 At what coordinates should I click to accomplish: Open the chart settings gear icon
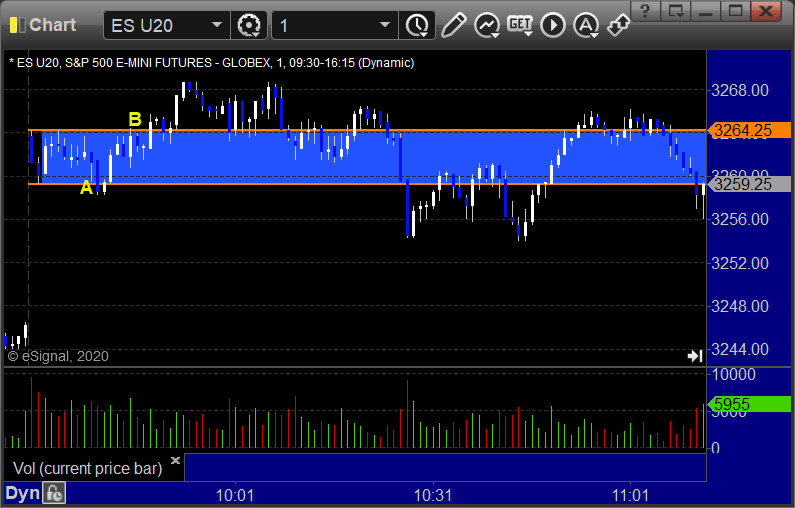(248, 25)
